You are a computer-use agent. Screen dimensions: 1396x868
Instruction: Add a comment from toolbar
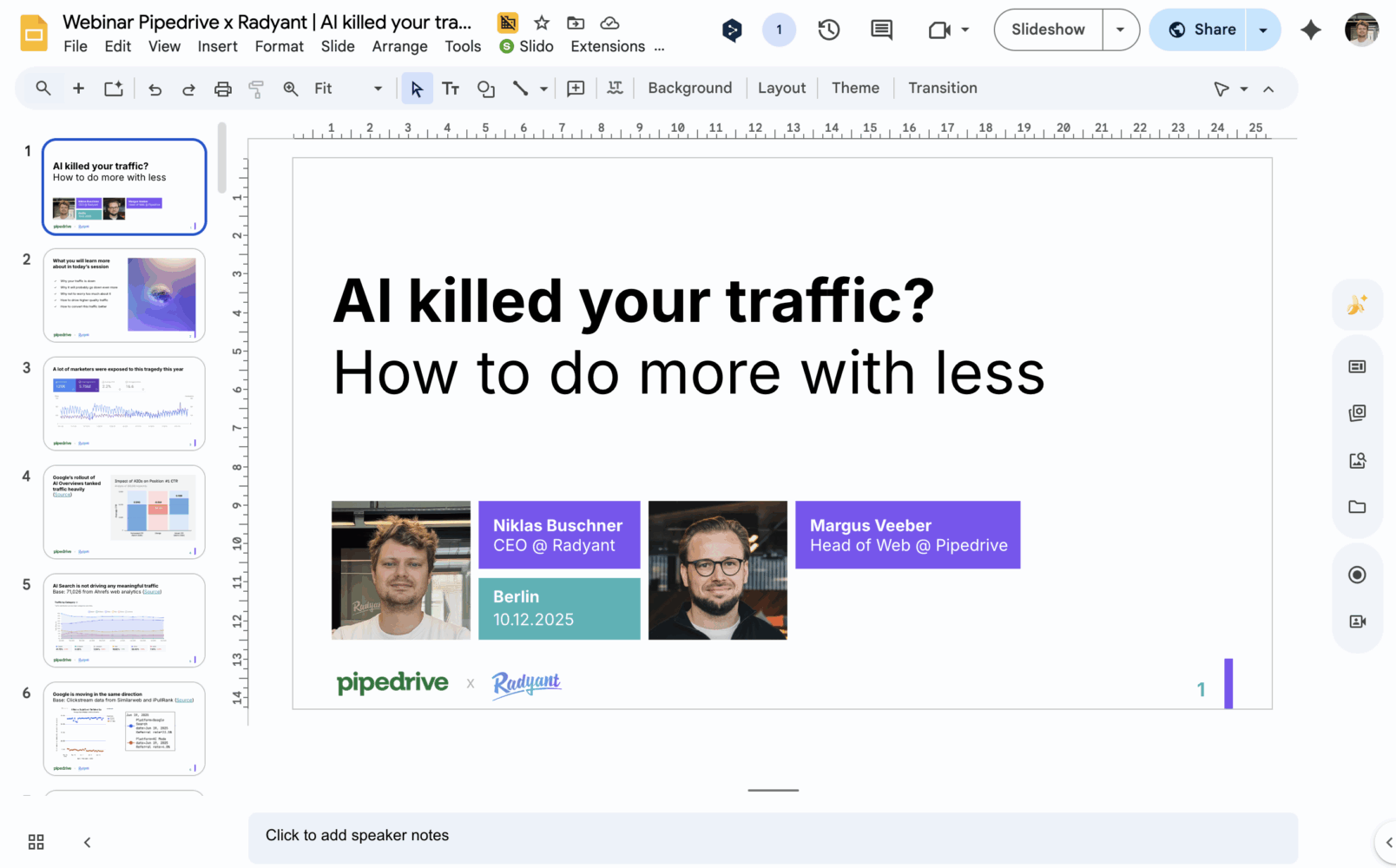pos(576,89)
